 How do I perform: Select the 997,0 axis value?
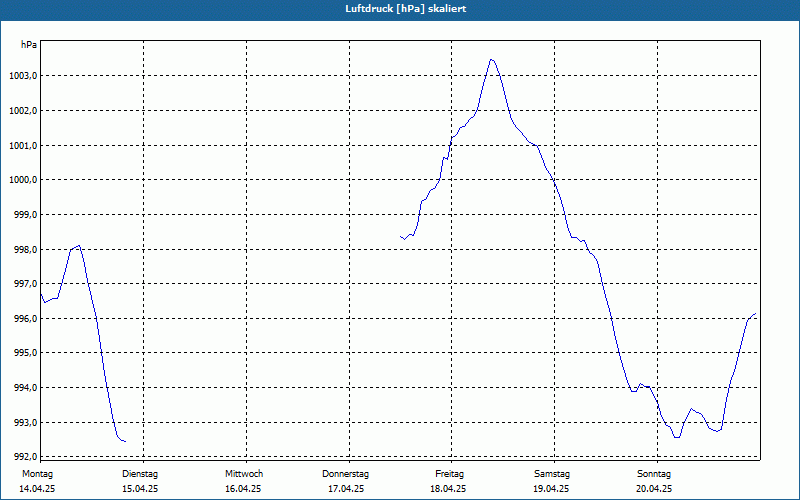(x=25, y=284)
